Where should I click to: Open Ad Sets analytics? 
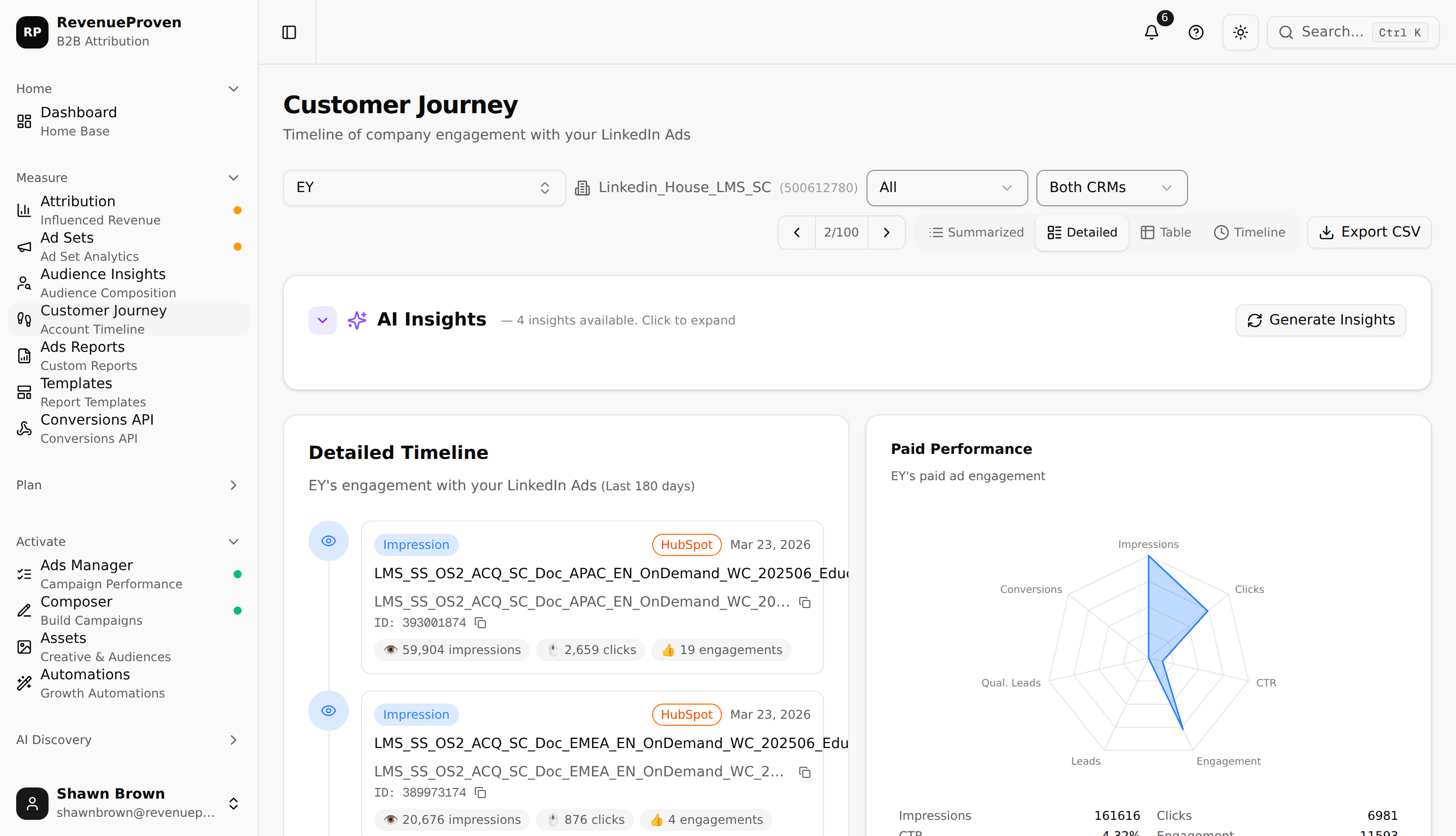click(x=128, y=246)
